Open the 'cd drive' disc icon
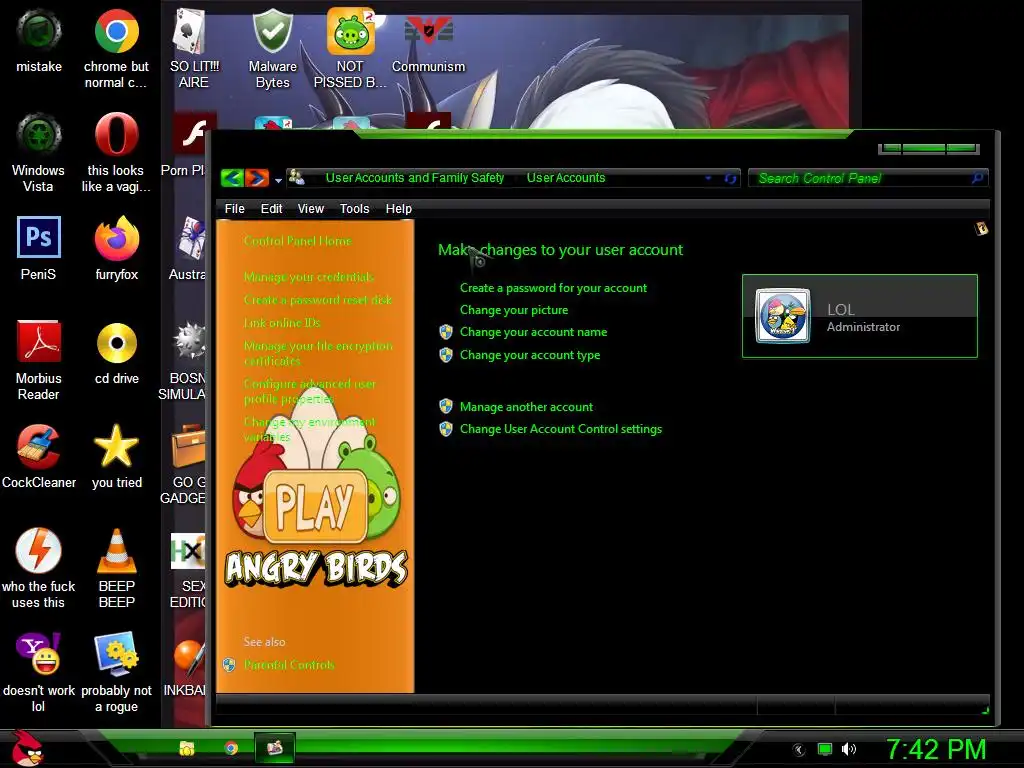Image resolution: width=1024 pixels, height=768 pixels. [x=116, y=353]
